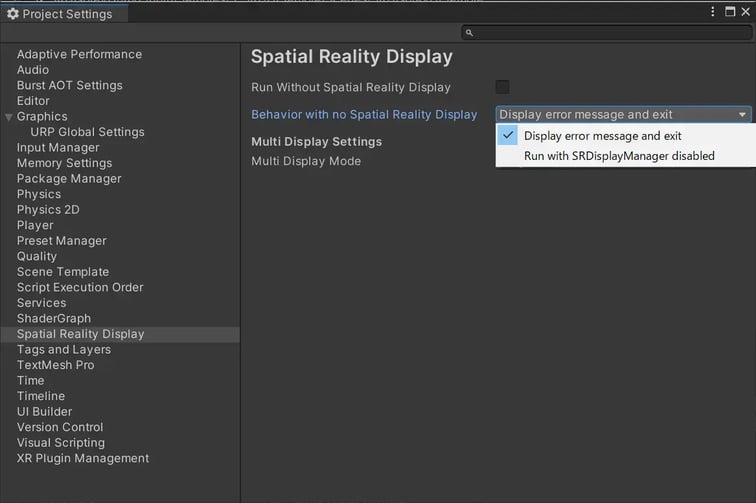Select the Graphics category
The height and width of the screenshot is (503, 756).
coord(42,116)
